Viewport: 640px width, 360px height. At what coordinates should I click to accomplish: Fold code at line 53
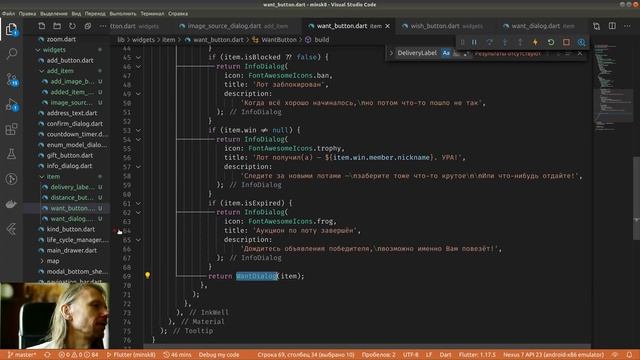(x=138, y=130)
